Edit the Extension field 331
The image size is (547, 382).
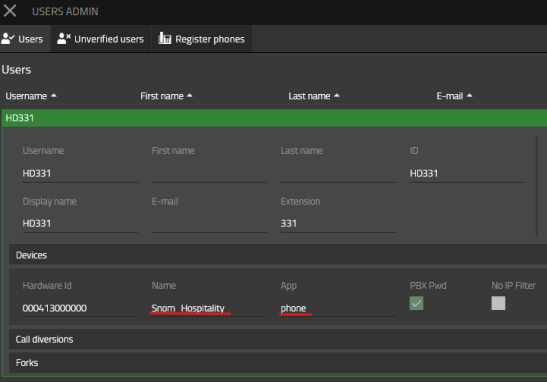point(338,224)
